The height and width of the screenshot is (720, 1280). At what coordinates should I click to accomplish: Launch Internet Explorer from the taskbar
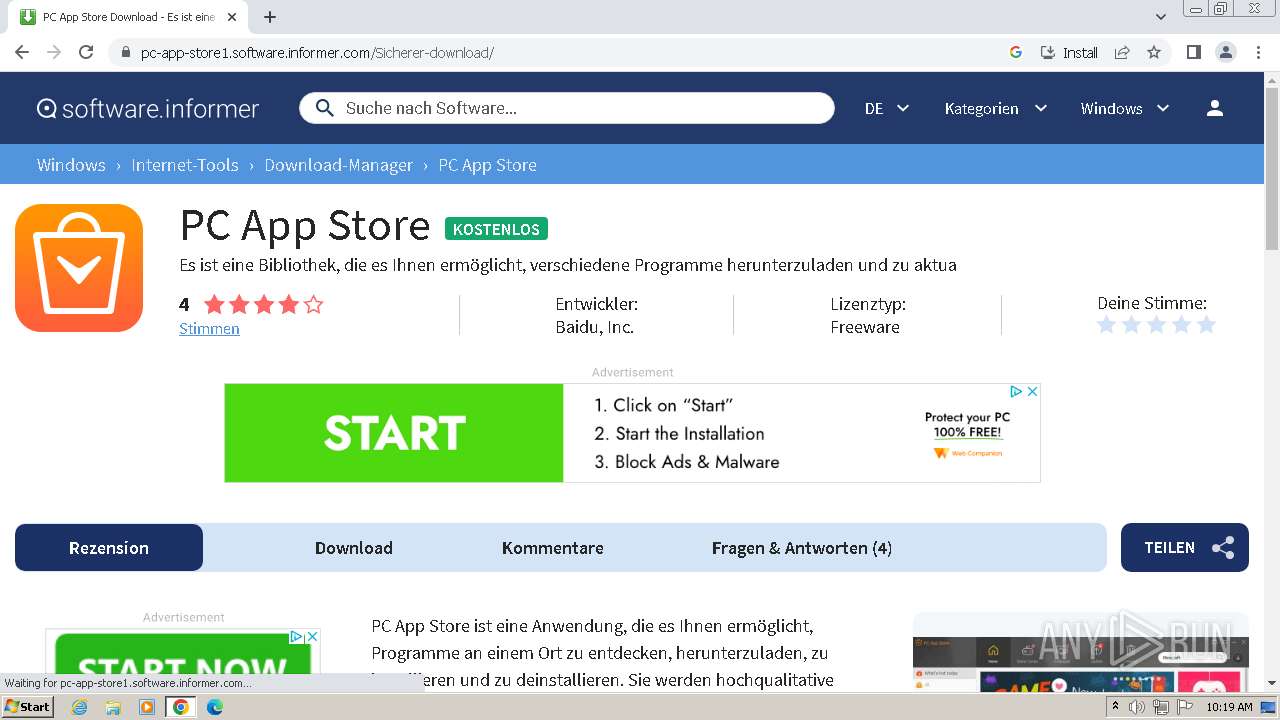pos(80,707)
